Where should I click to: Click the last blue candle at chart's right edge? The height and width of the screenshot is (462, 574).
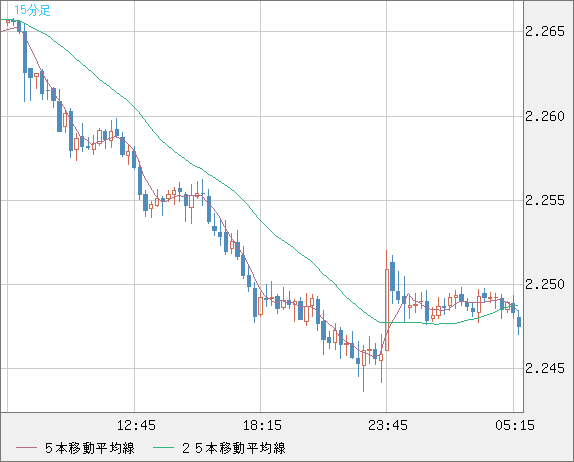[519, 322]
